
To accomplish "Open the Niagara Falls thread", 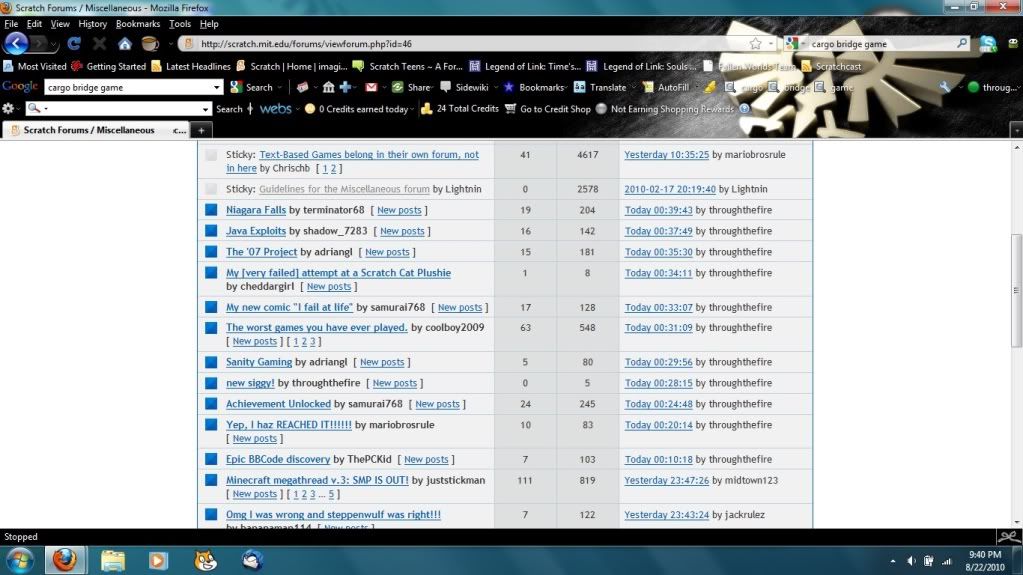I will tap(256, 210).
